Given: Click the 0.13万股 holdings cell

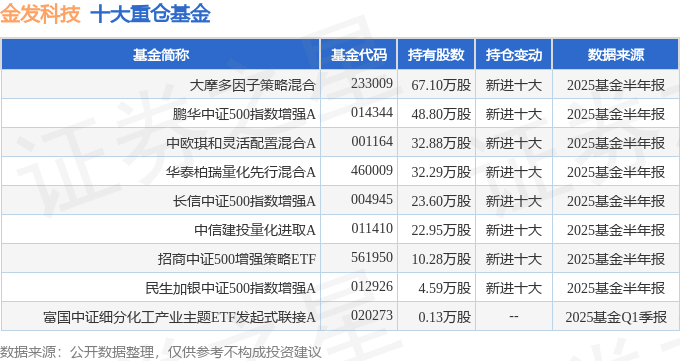Looking at the screenshot, I should coord(445,317).
